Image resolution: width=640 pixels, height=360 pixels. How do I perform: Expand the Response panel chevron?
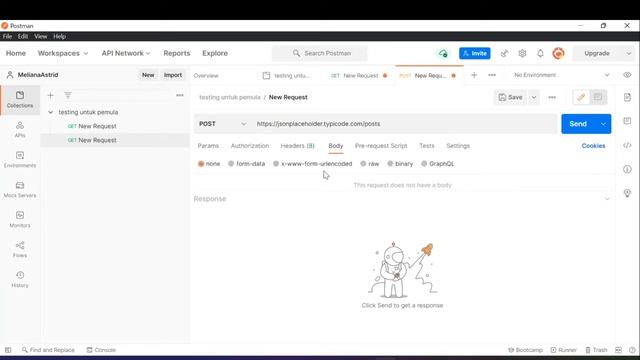click(607, 199)
